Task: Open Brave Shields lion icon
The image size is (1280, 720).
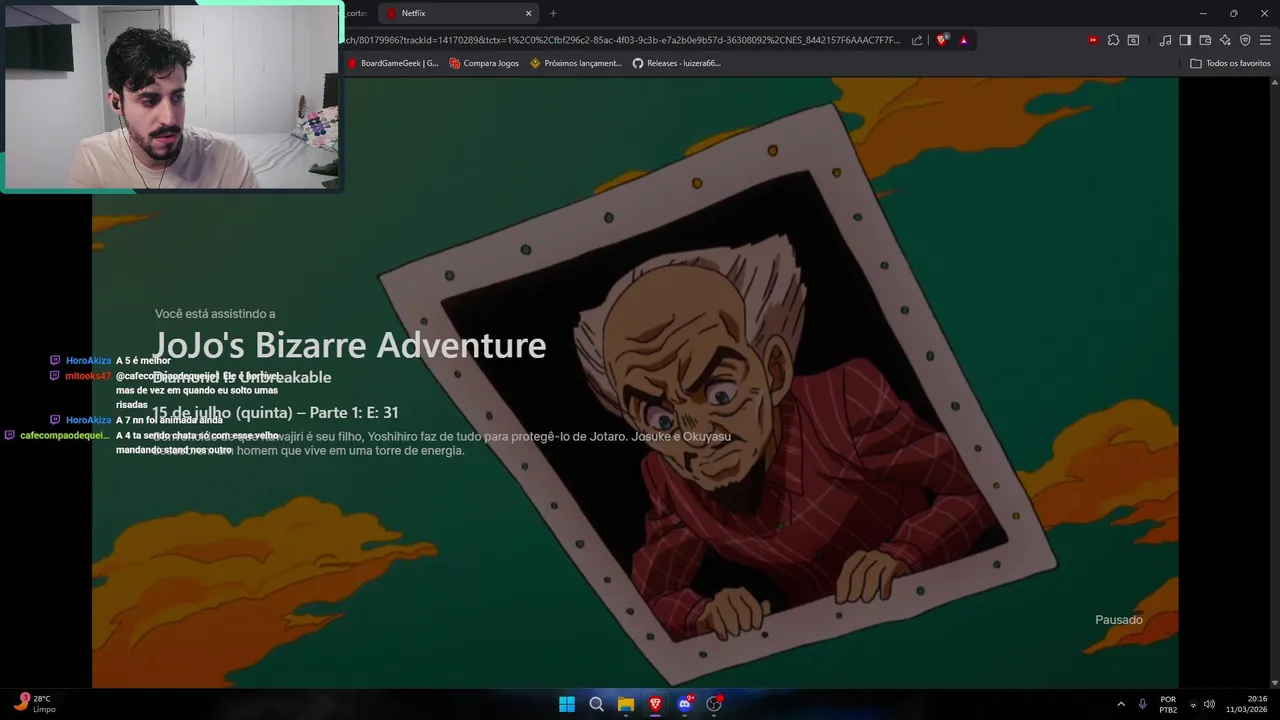Action: point(942,40)
